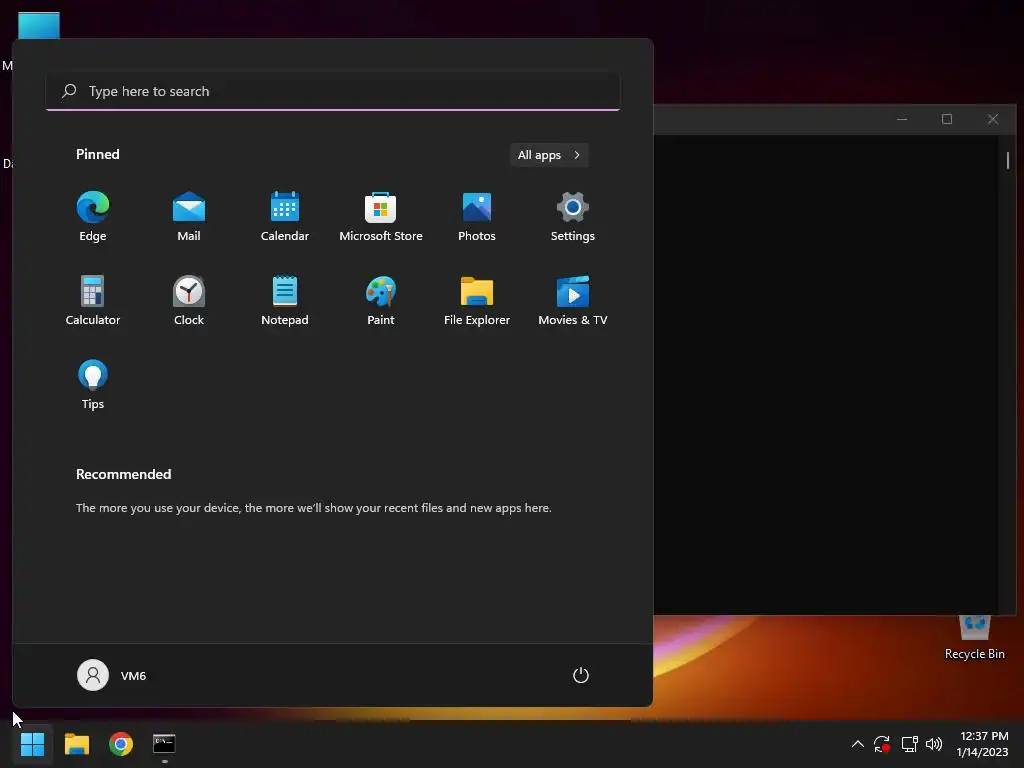Open the VM6 user account menu
Viewport: 1024px width, 768px height.
point(112,675)
